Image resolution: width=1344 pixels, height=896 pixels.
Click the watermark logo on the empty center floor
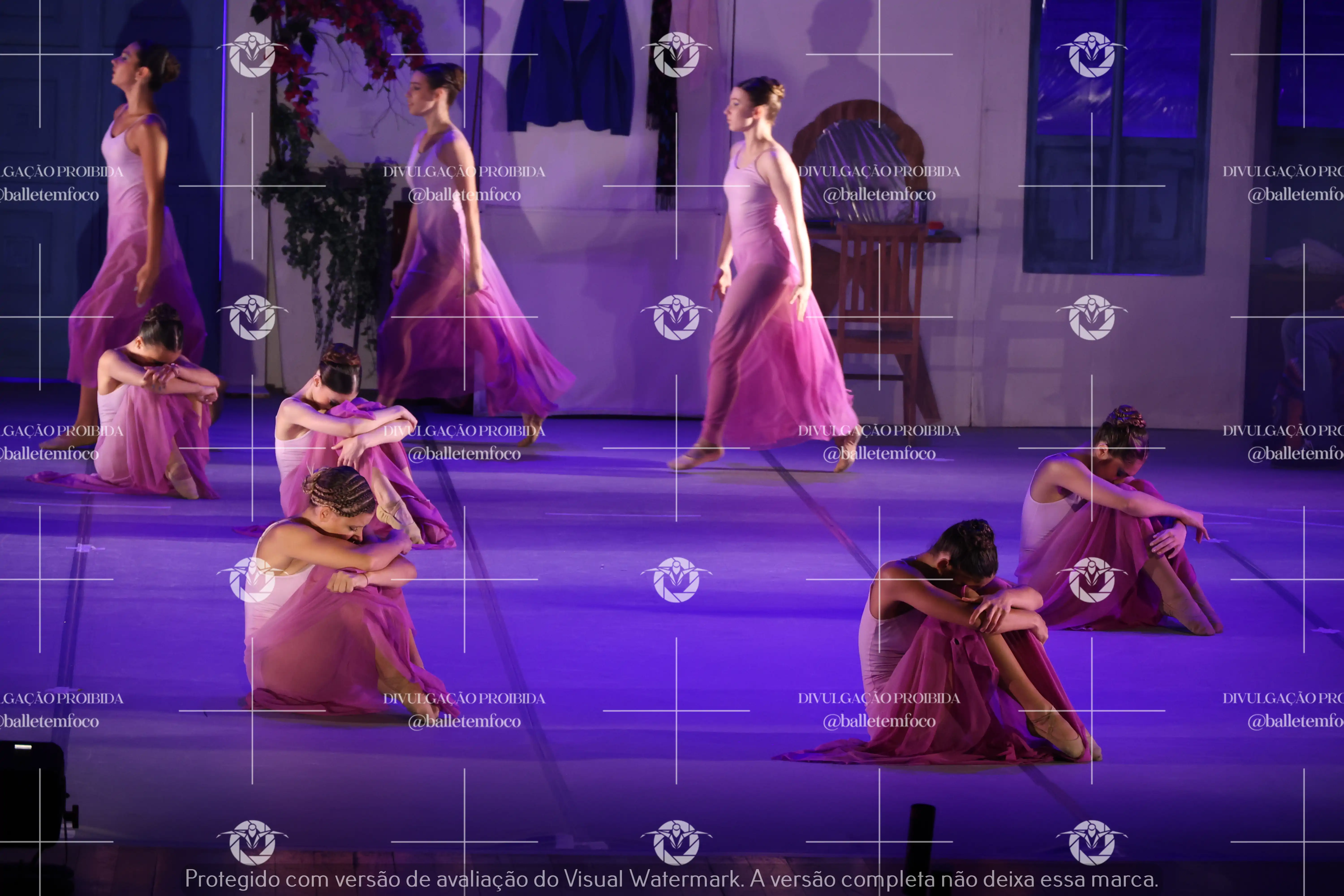click(676, 579)
